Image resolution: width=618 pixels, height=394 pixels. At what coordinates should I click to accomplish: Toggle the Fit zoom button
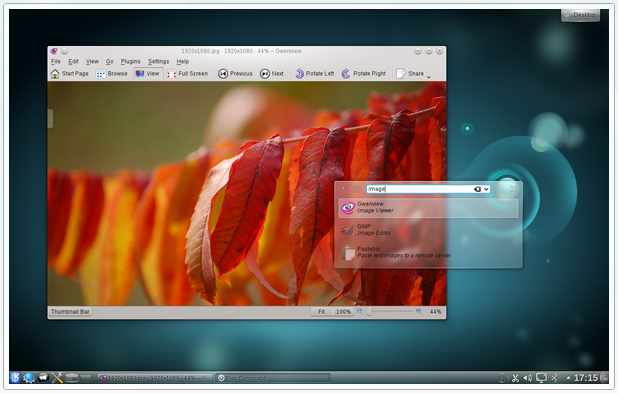[322, 312]
